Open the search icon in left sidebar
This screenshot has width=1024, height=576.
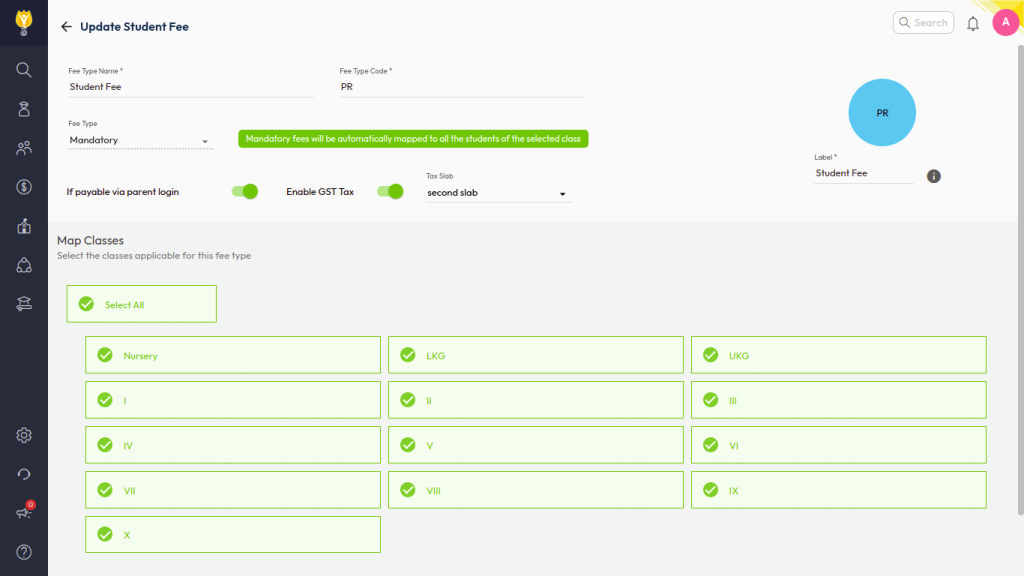tap(24, 70)
